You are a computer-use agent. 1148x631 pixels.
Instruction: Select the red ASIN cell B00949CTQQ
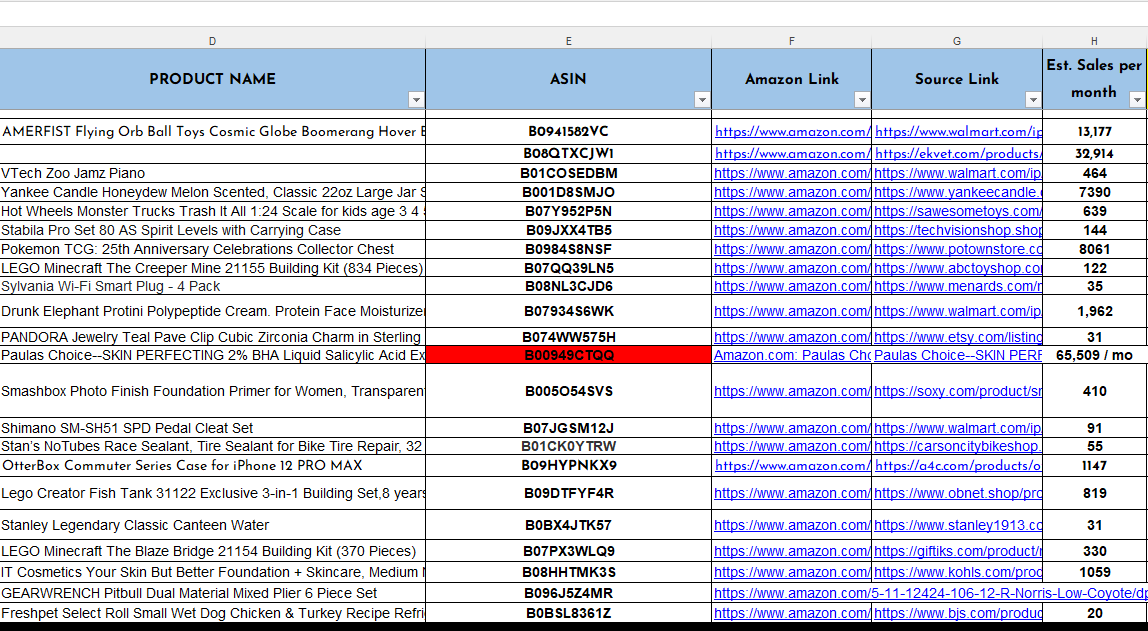568,355
